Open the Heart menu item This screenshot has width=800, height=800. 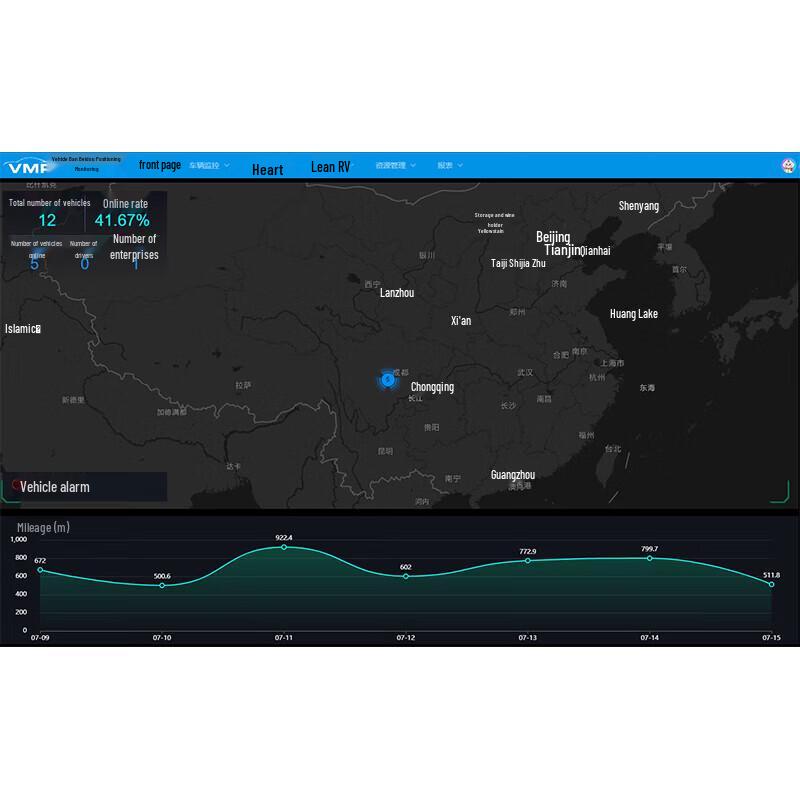pyautogui.click(x=267, y=169)
